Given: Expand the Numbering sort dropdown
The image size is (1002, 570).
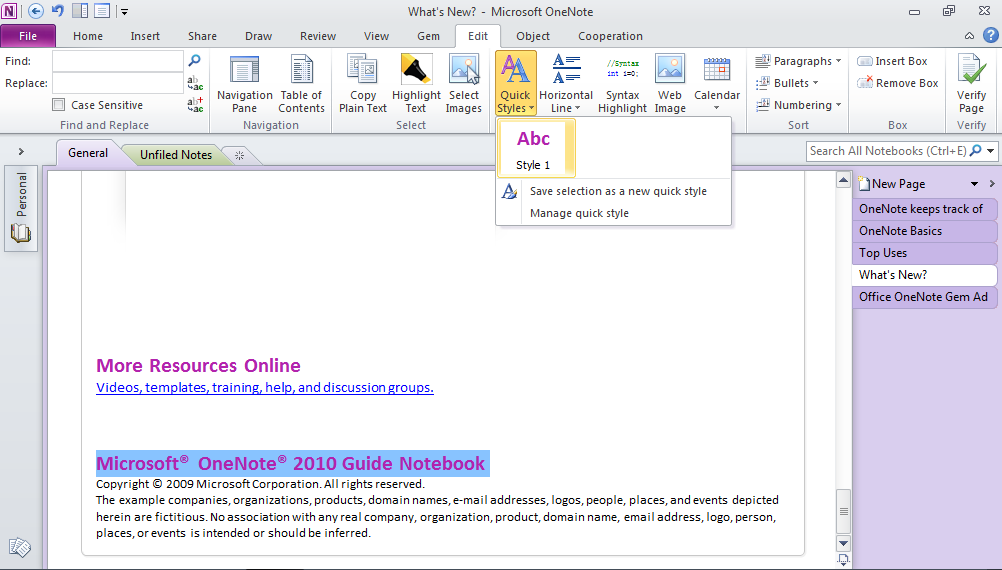Looking at the screenshot, I should point(798,105).
